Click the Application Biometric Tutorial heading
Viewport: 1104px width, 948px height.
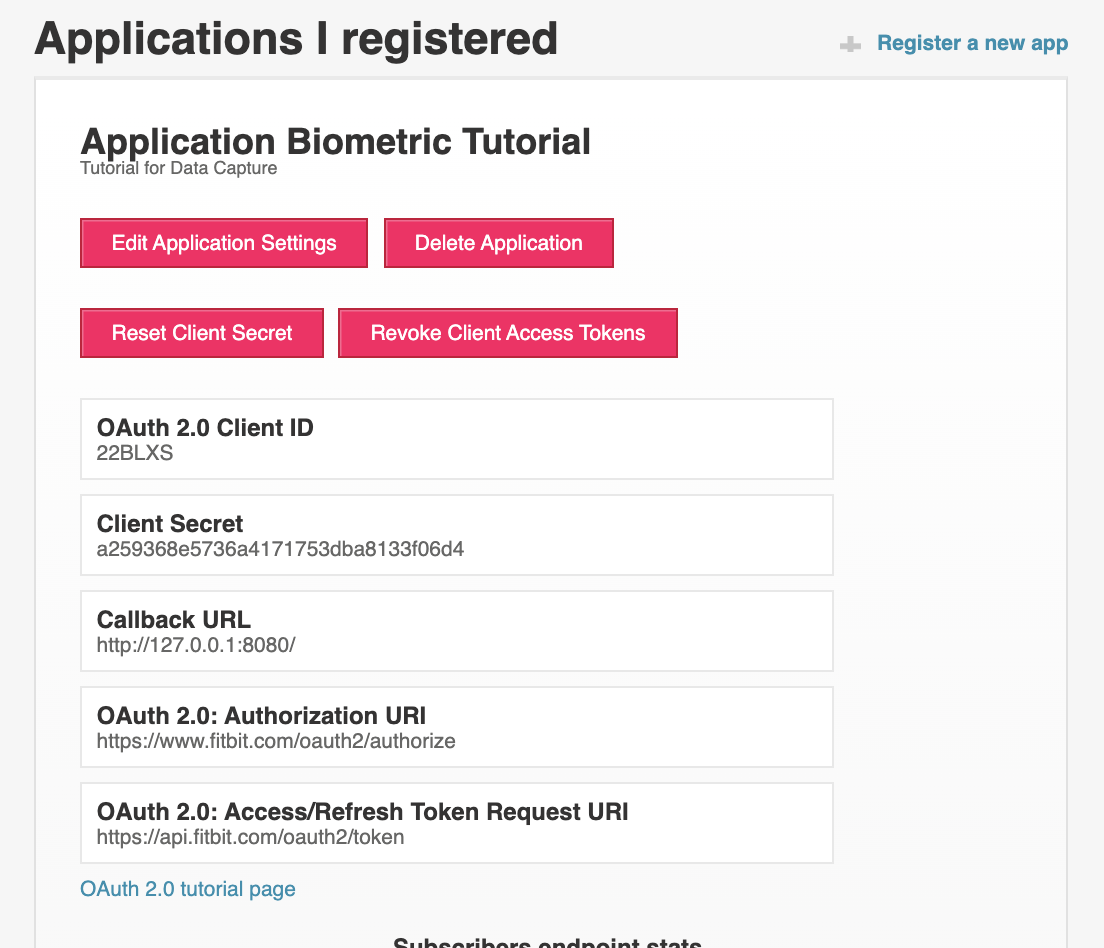[335, 141]
